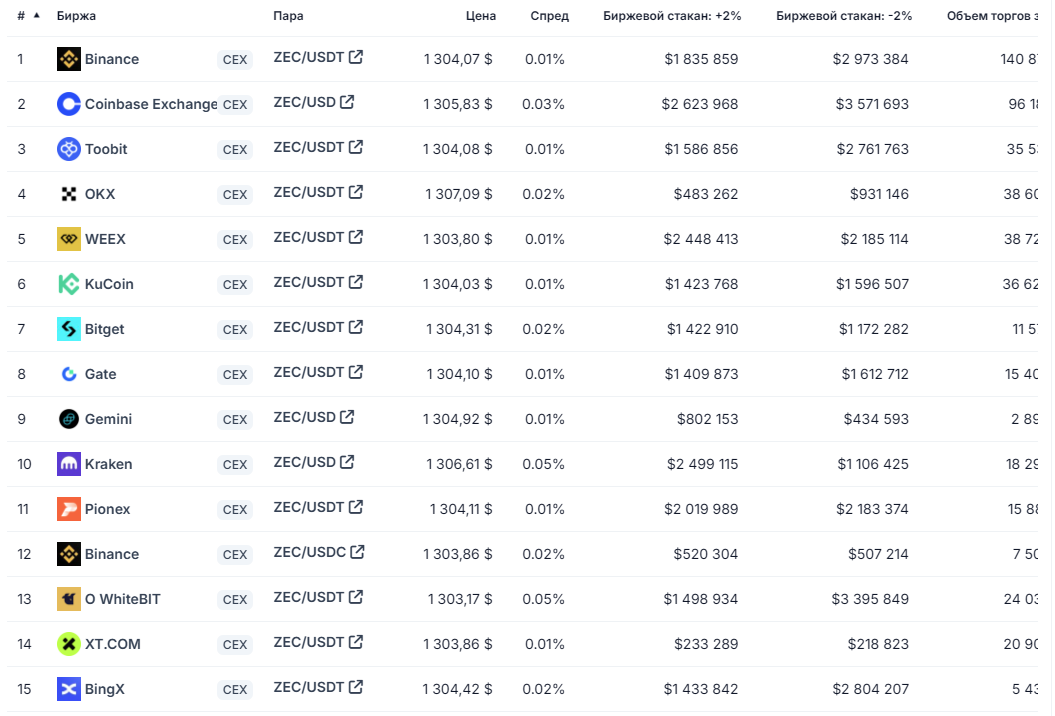Click the Bitget logo icon
This screenshot has width=1055, height=716.
point(69,329)
